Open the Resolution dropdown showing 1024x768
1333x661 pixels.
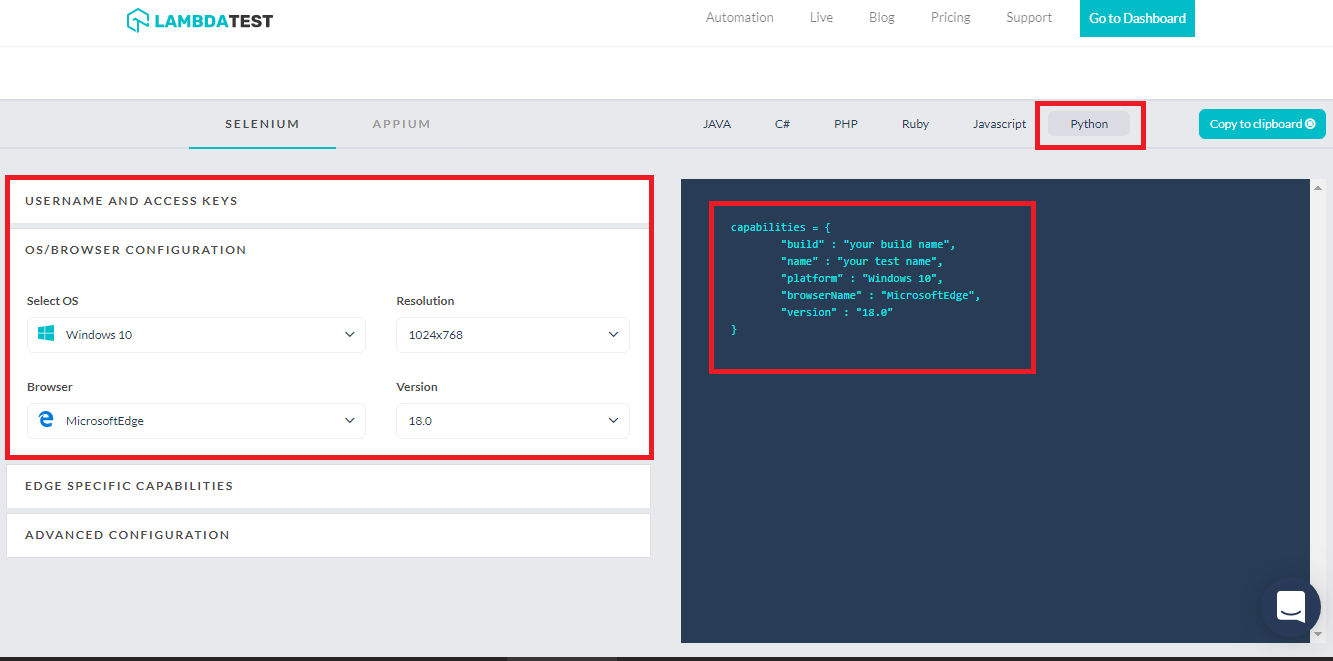(512, 335)
